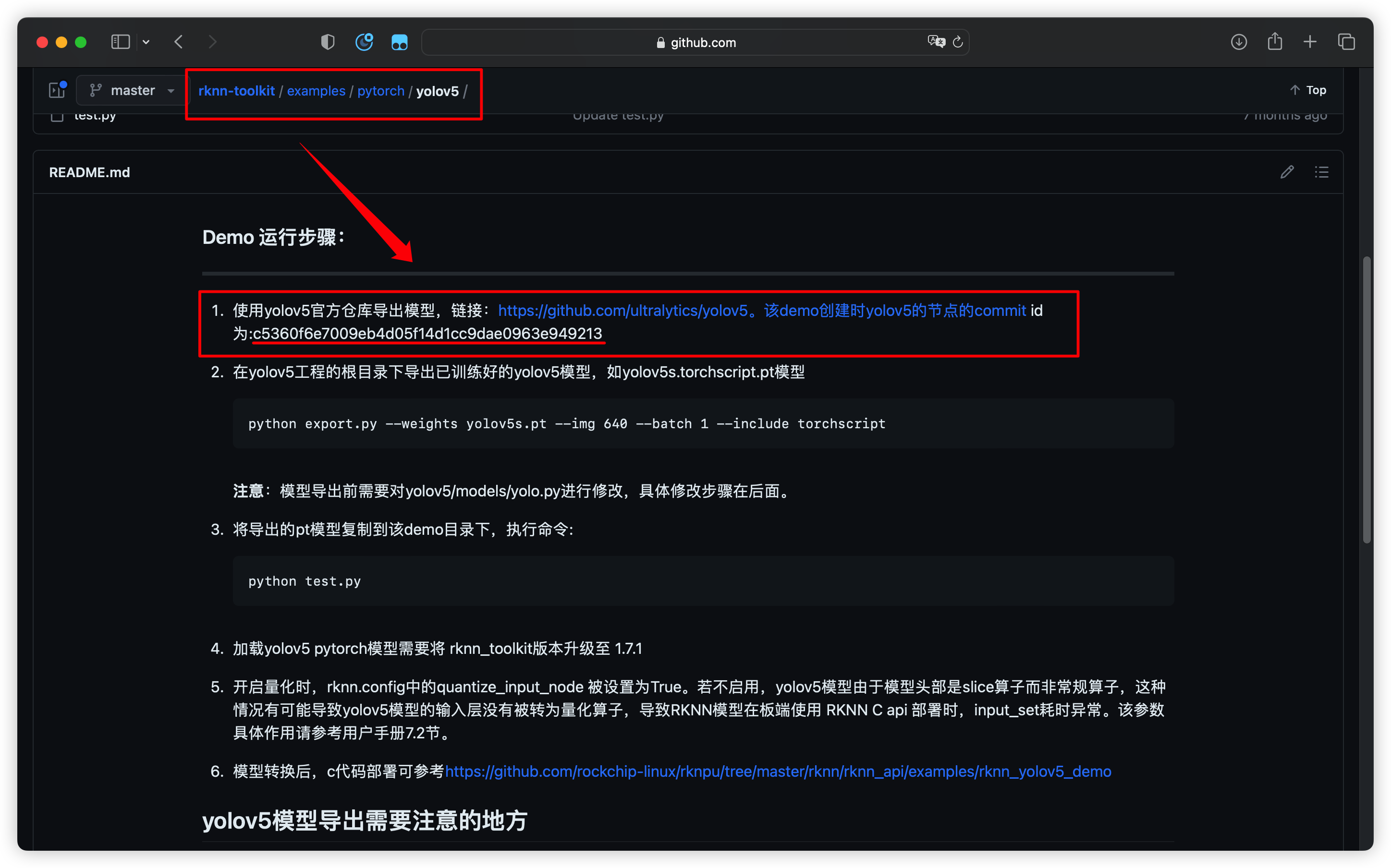Viewport: 1391px width, 868px height.
Task: Open a new tab
Action: click(x=1310, y=42)
